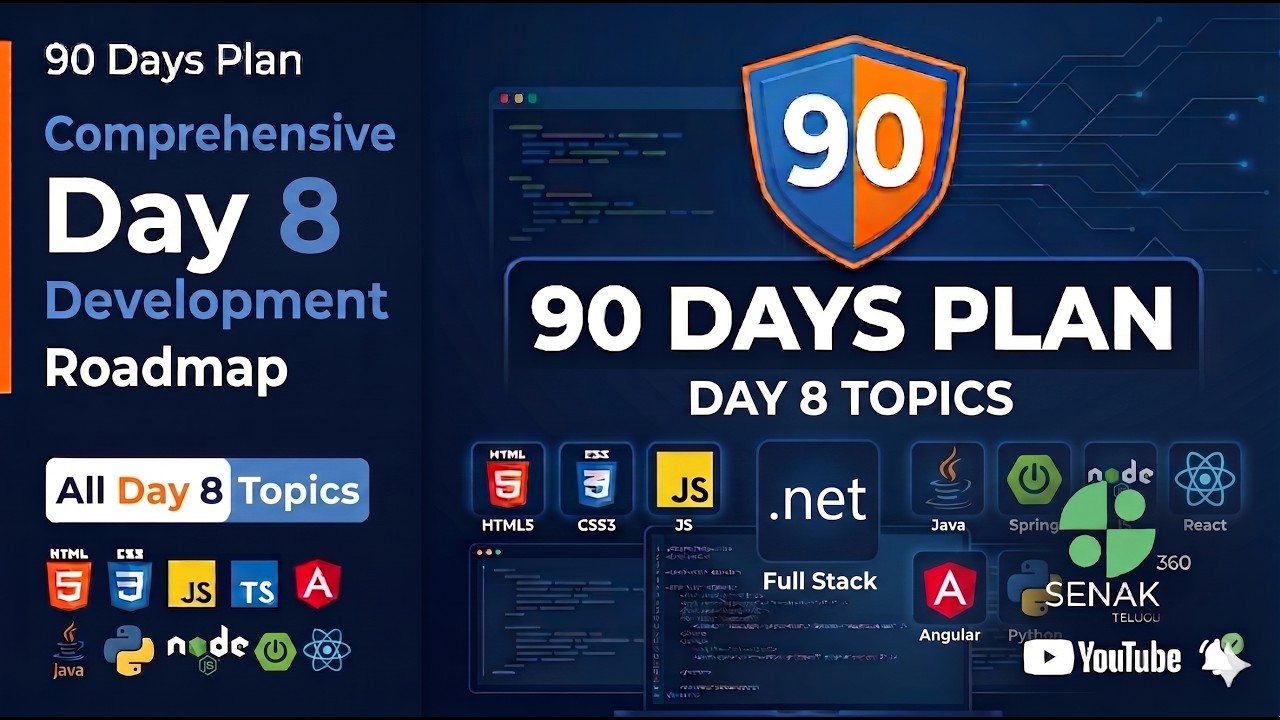This screenshot has width=1280, height=720.
Task: Click the CSS3 shield below All Day 8 Topics
Action: 130,579
